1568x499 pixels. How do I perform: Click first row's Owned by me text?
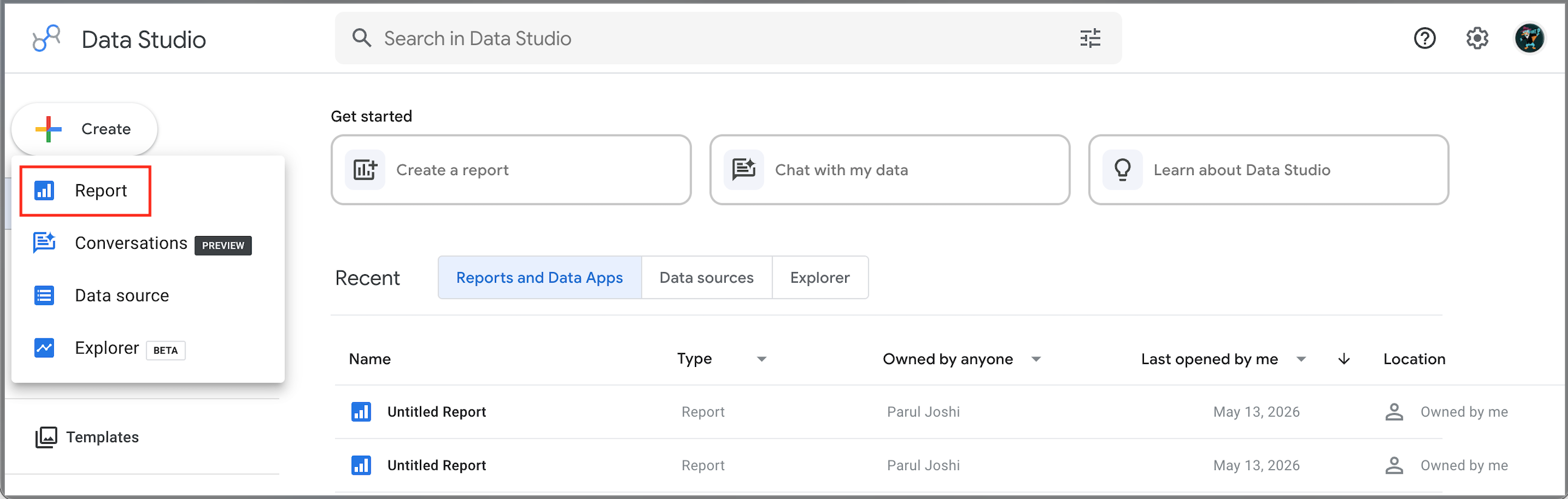(1464, 412)
